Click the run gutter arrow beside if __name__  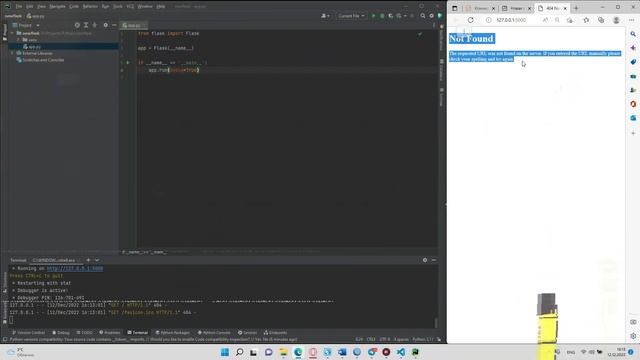click(x=128, y=63)
